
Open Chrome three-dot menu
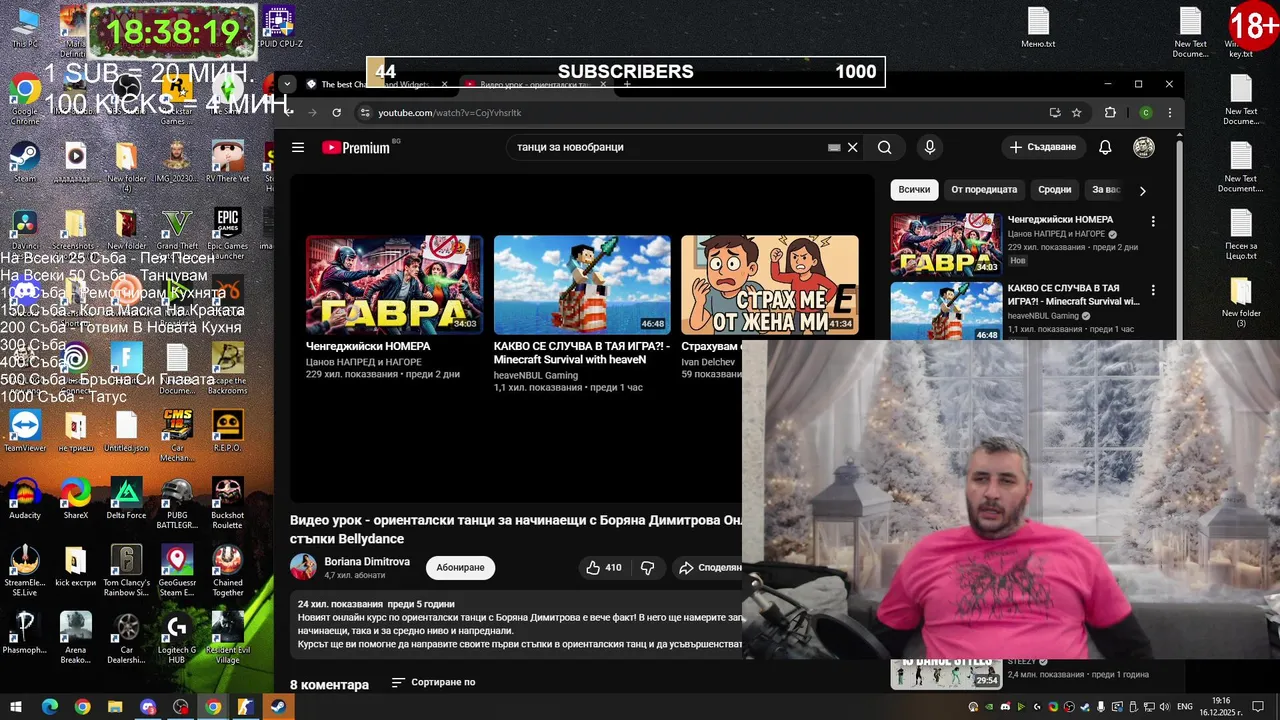coord(1170,113)
